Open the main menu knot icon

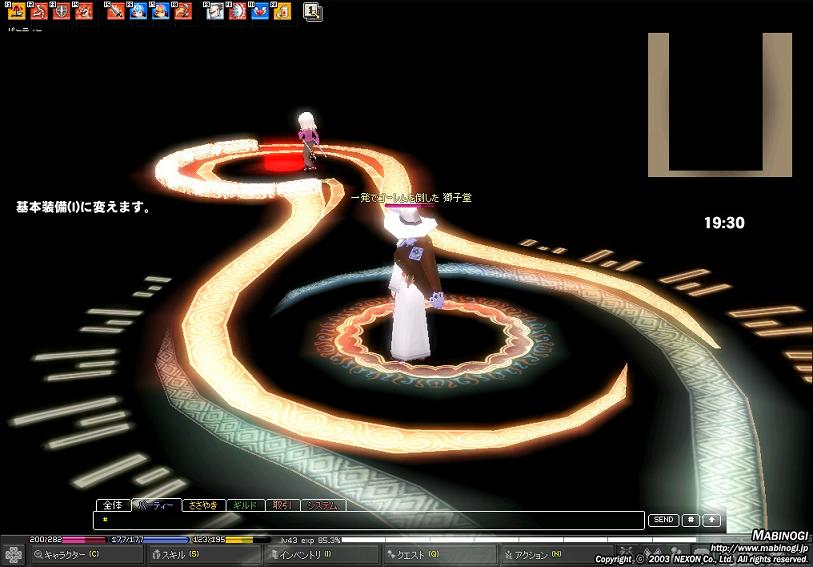13,555
